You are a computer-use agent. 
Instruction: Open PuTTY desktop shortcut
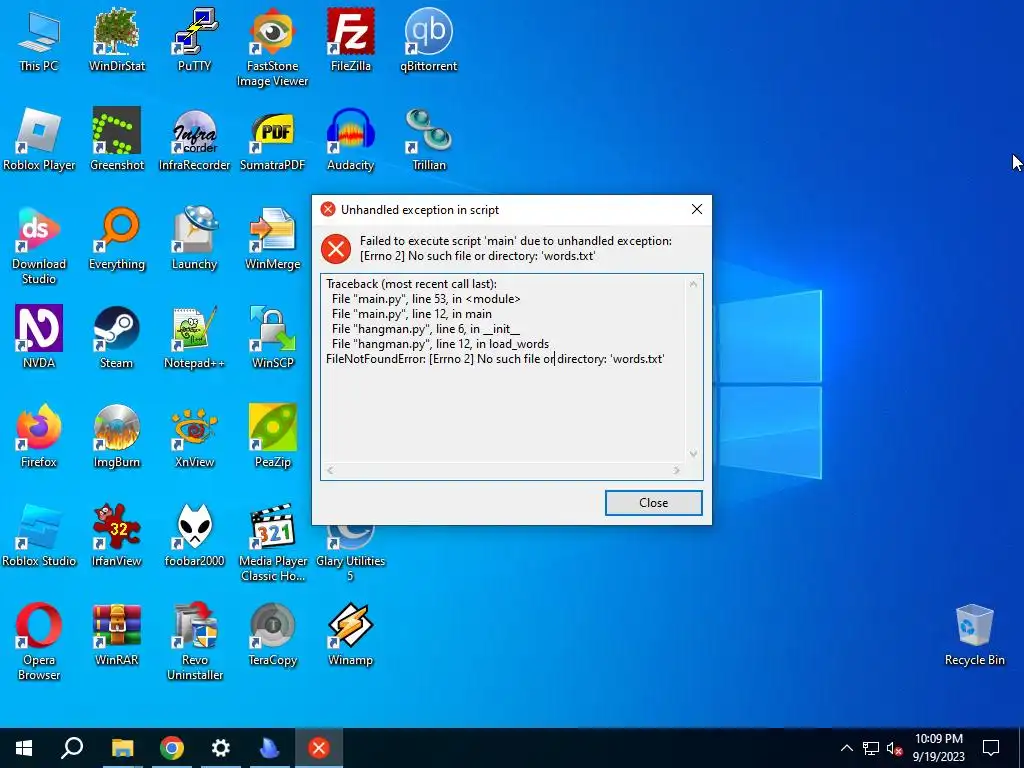tap(195, 40)
